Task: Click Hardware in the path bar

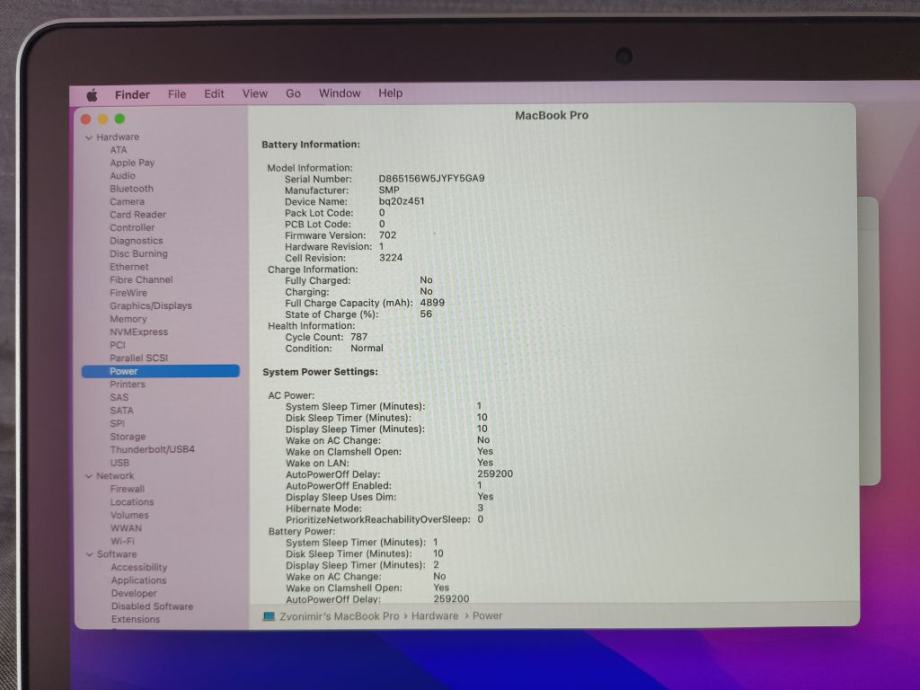Action: [435, 616]
